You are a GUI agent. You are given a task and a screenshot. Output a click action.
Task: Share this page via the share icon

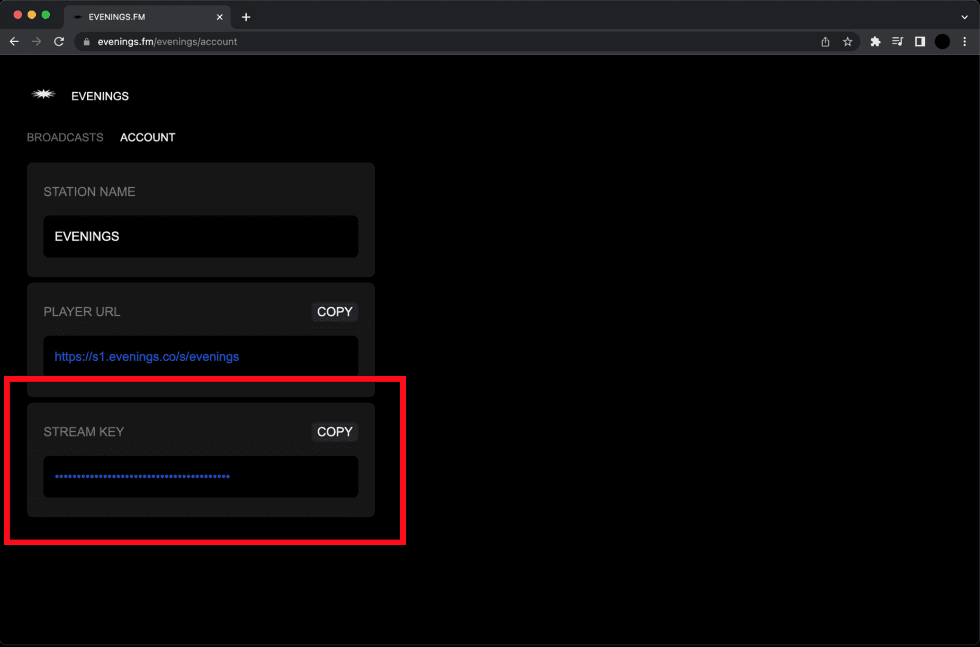coord(825,42)
